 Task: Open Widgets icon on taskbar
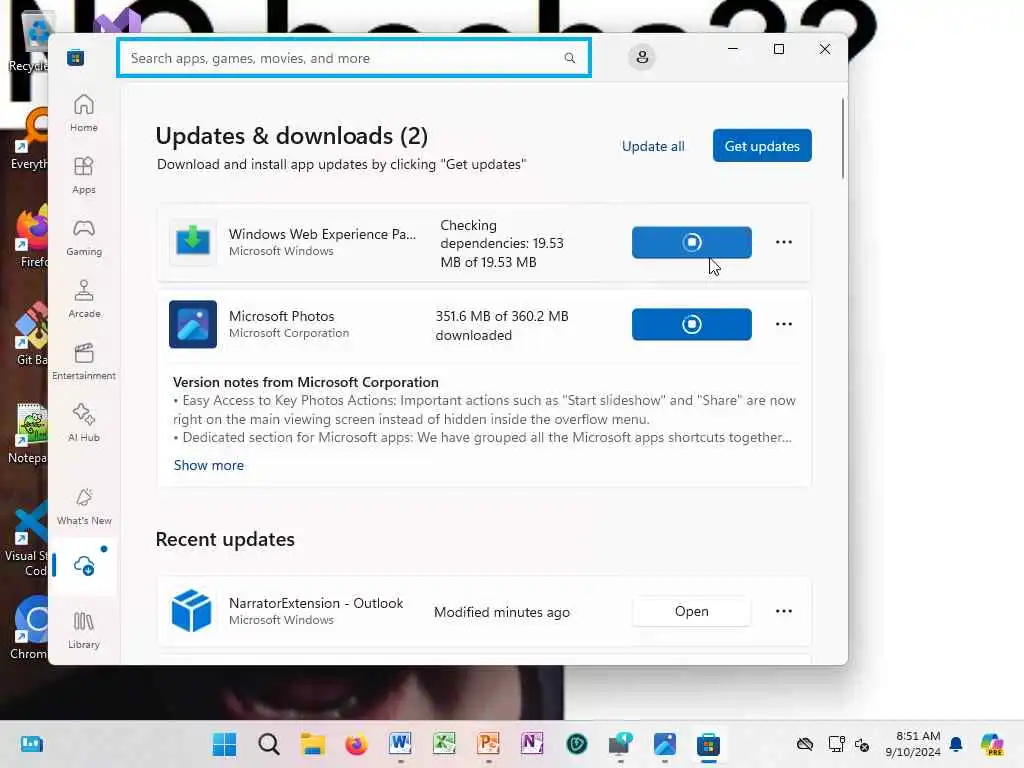(x=31, y=744)
